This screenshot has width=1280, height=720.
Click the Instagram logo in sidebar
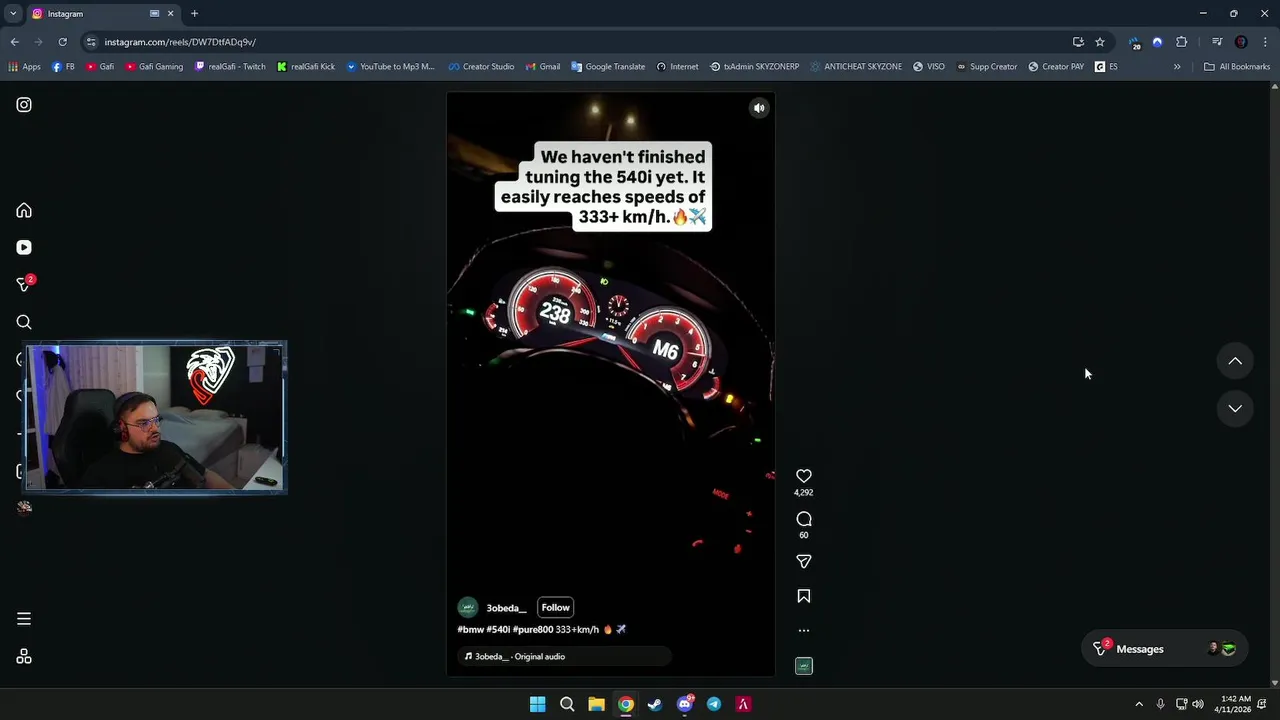tap(24, 105)
